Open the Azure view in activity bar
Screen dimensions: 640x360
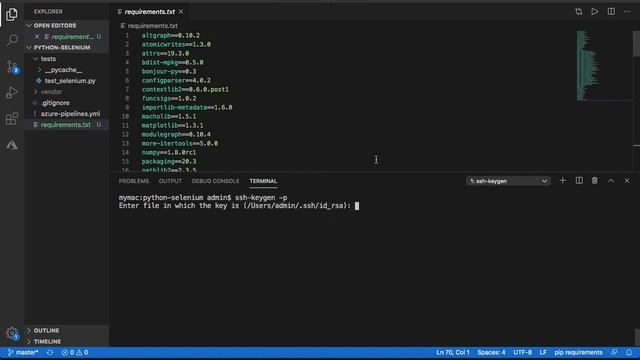pyautogui.click(x=12, y=145)
